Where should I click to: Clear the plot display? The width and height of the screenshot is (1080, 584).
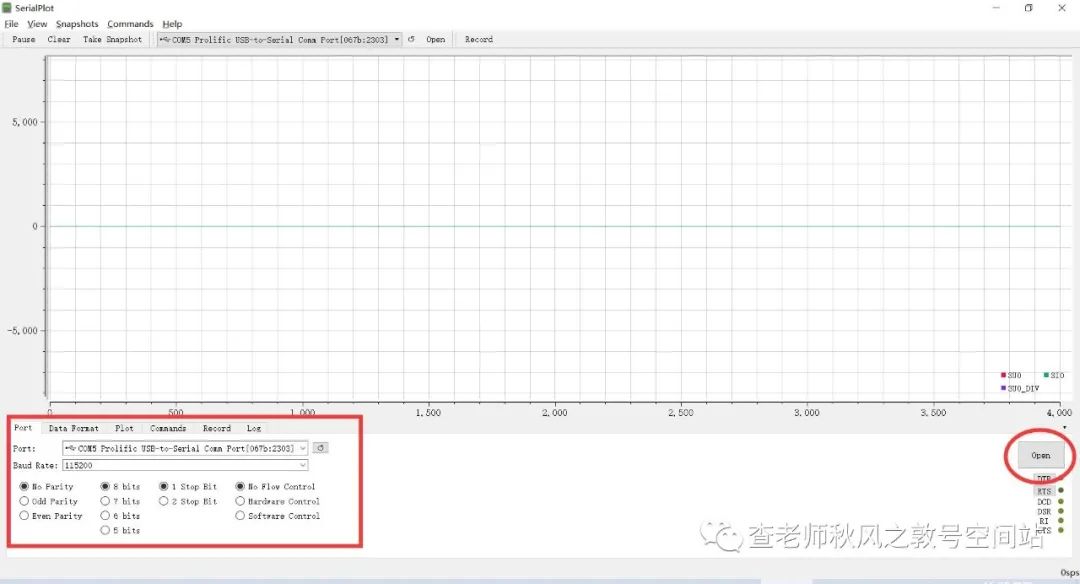click(x=58, y=39)
